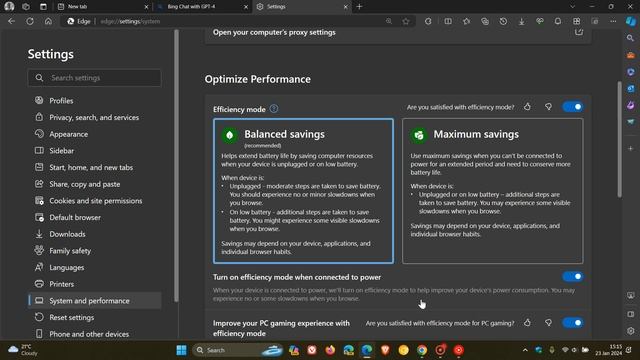Open the split screen tool
Image resolution: width=640 pixels, height=360 pixels.
tap(448, 21)
